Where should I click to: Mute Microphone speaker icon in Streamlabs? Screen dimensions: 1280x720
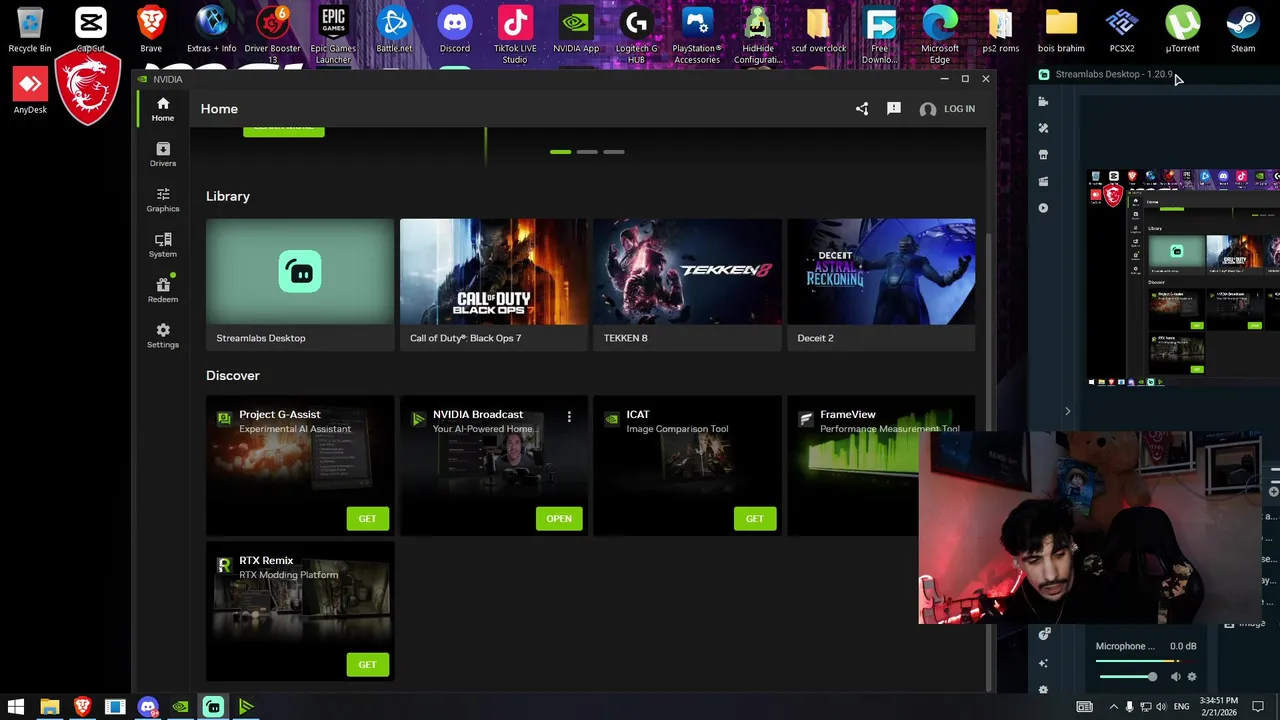tap(1175, 677)
